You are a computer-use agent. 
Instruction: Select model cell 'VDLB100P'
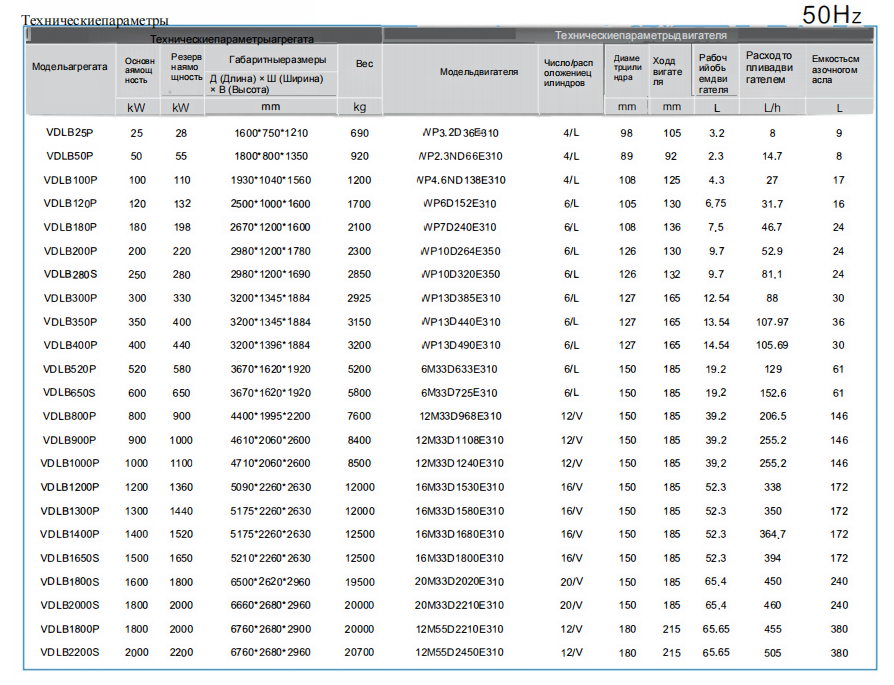point(70,180)
